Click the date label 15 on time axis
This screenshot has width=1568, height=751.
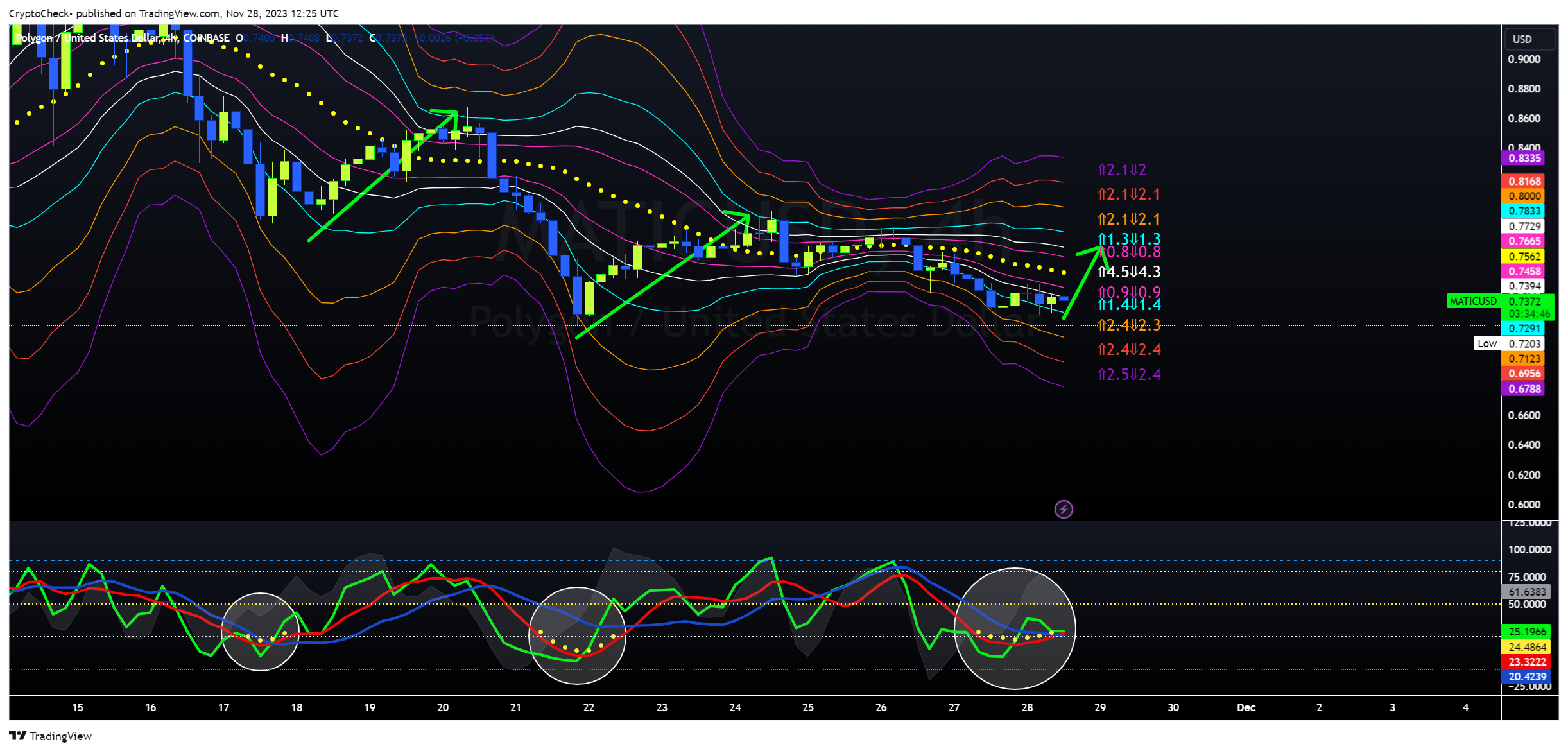point(78,707)
